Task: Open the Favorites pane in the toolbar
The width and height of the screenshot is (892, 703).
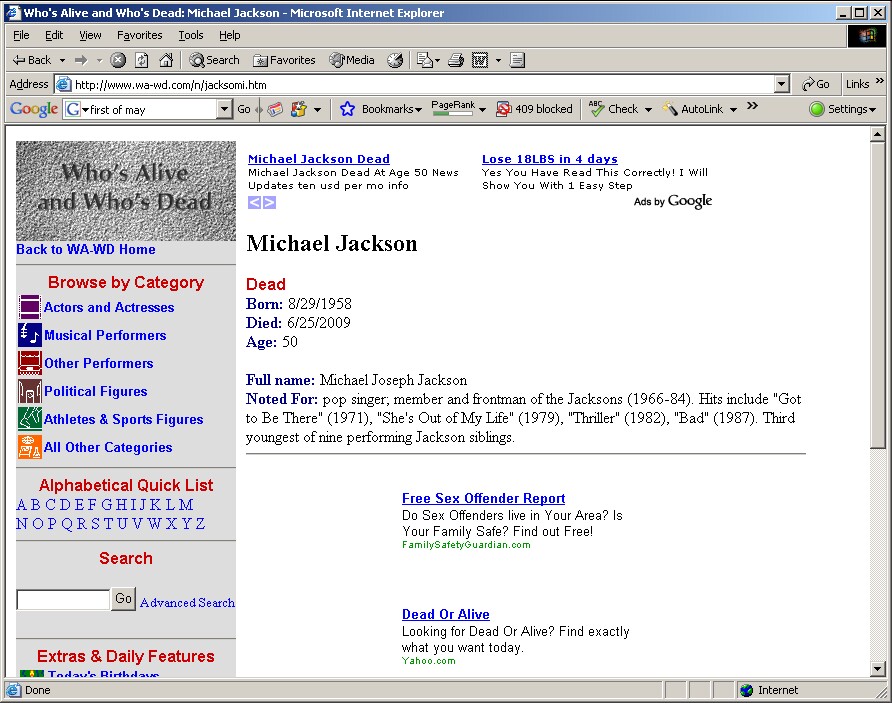Action: tap(284, 60)
